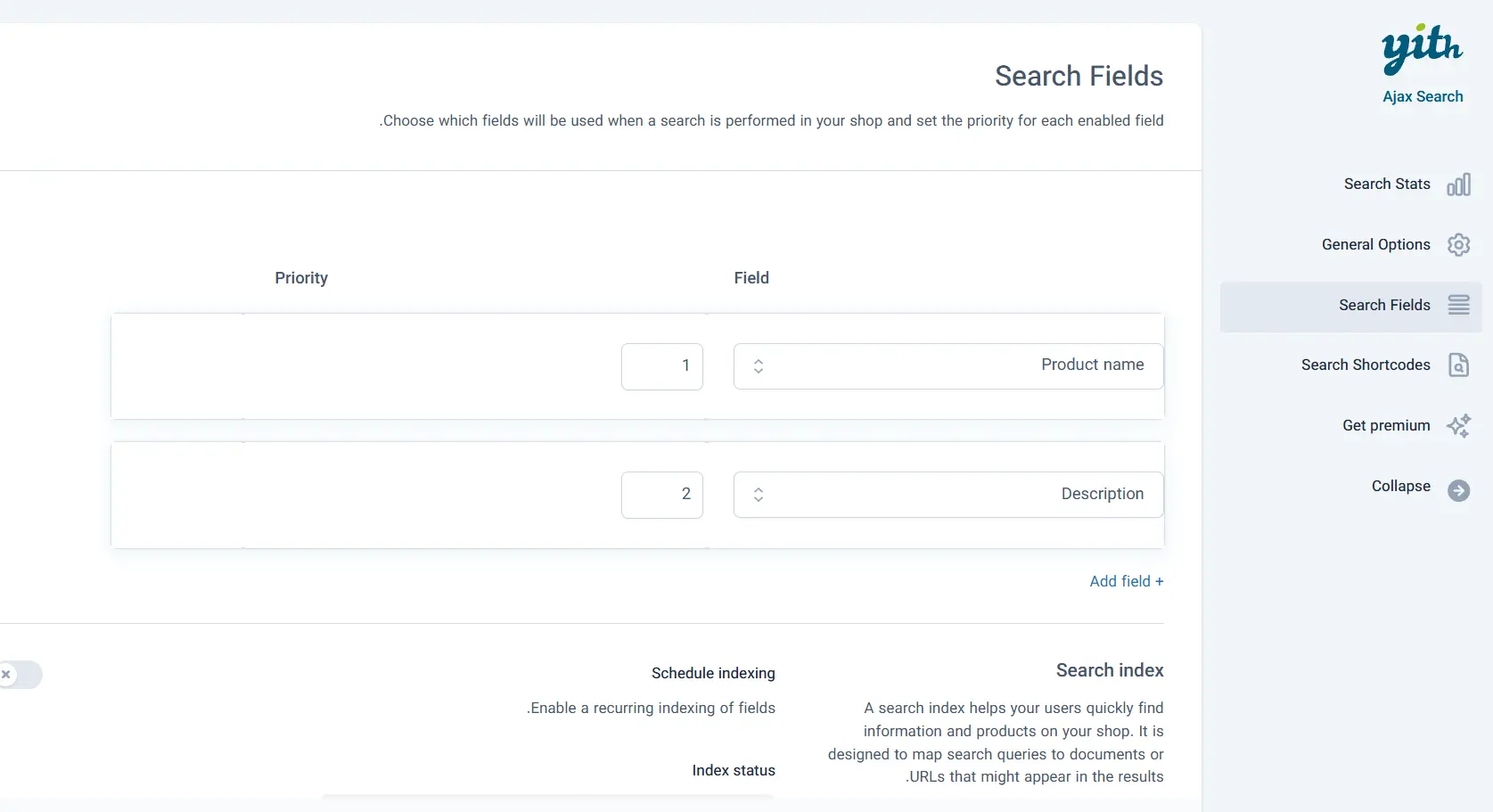Click the Priority column header
The height and width of the screenshot is (812, 1493).
coord(301,278)
